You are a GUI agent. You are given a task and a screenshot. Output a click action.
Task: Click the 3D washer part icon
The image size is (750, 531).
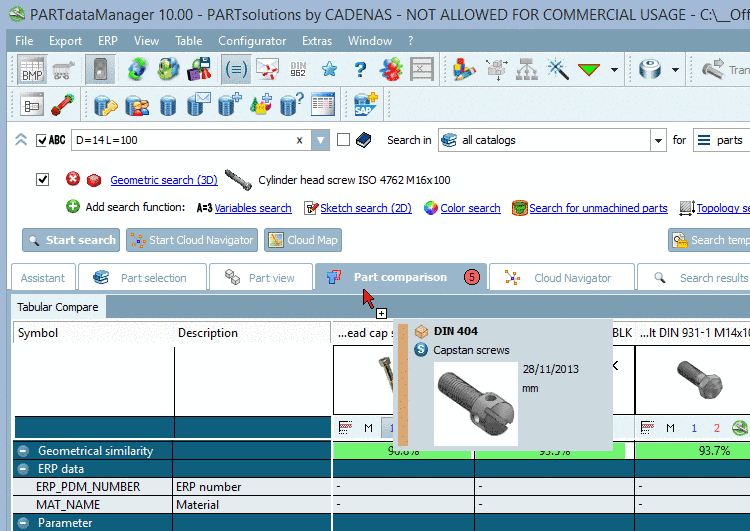(x=650, y=70)
